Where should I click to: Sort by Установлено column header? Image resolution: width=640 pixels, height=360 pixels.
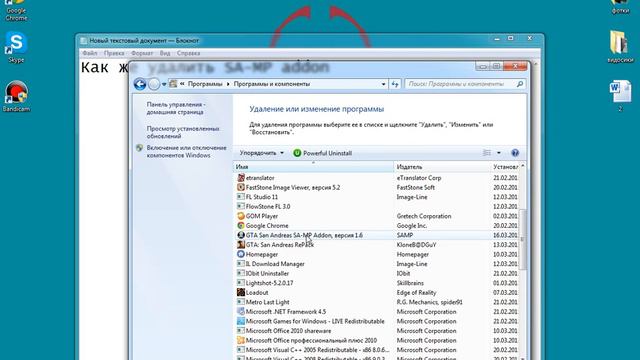(505, 167)
